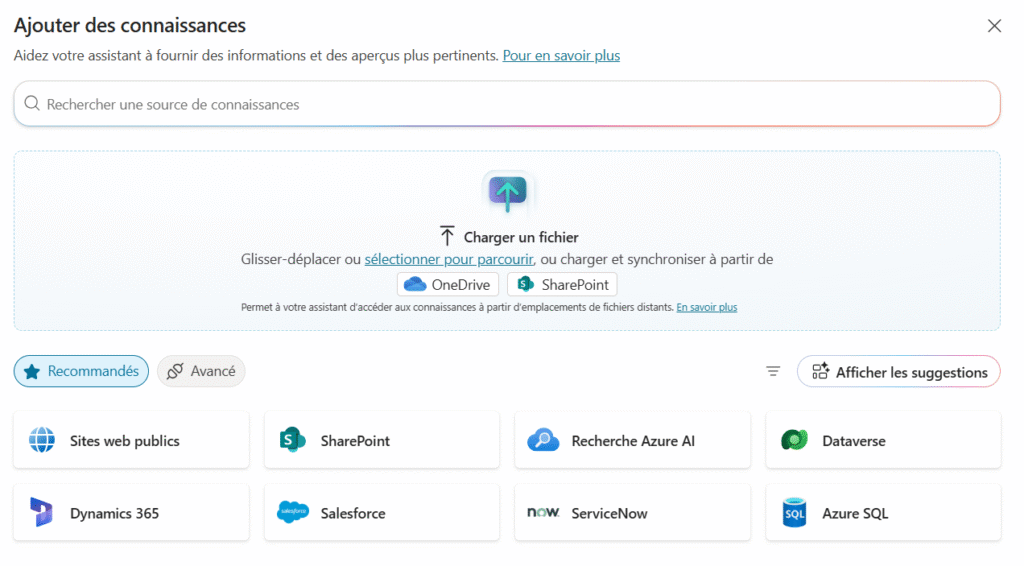
Task: Switch to the Recommandés tab
Action: click(81, 371)
